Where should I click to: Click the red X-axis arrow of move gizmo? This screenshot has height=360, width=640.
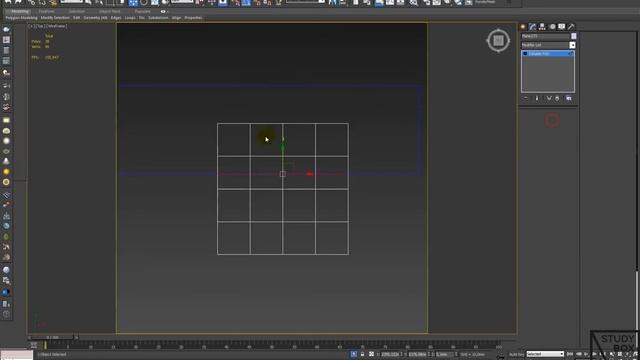point(310,174)
